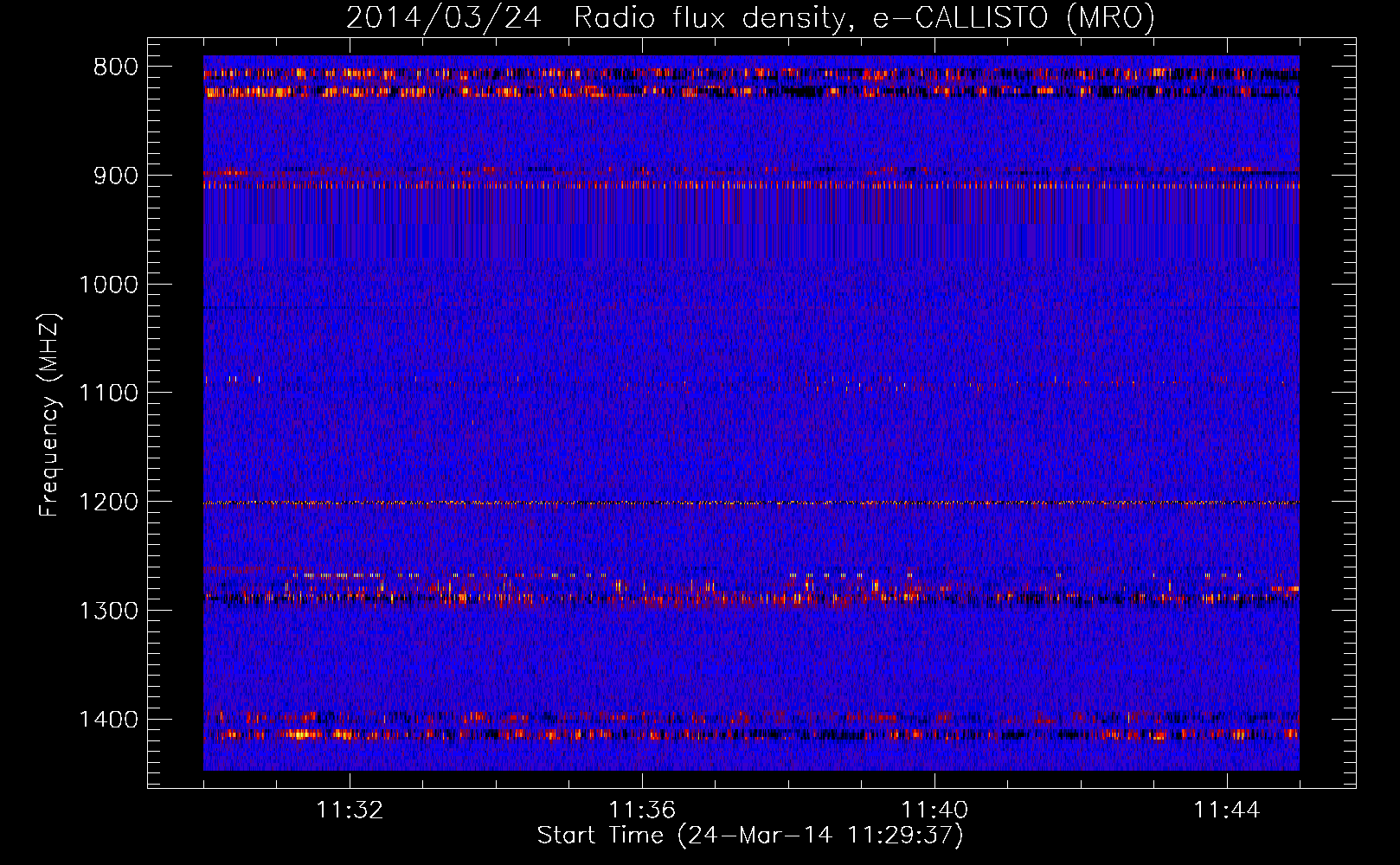Click the 11:32 time tick label

pos(350,811)
